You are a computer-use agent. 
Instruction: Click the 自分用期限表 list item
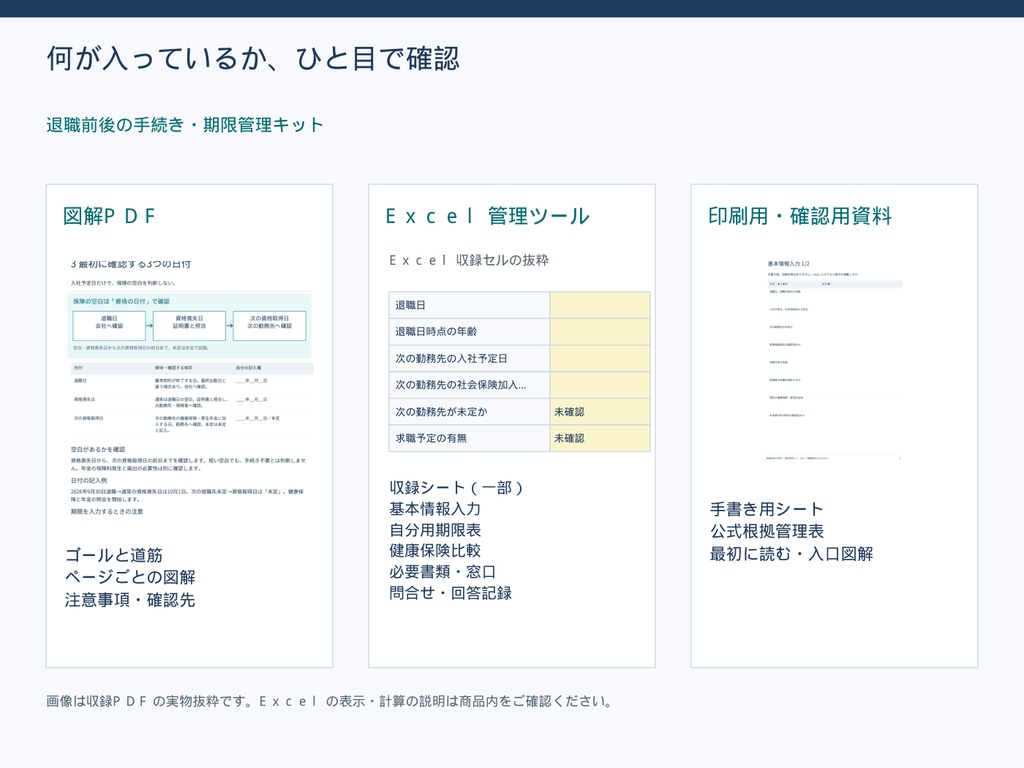coord(435,530)
